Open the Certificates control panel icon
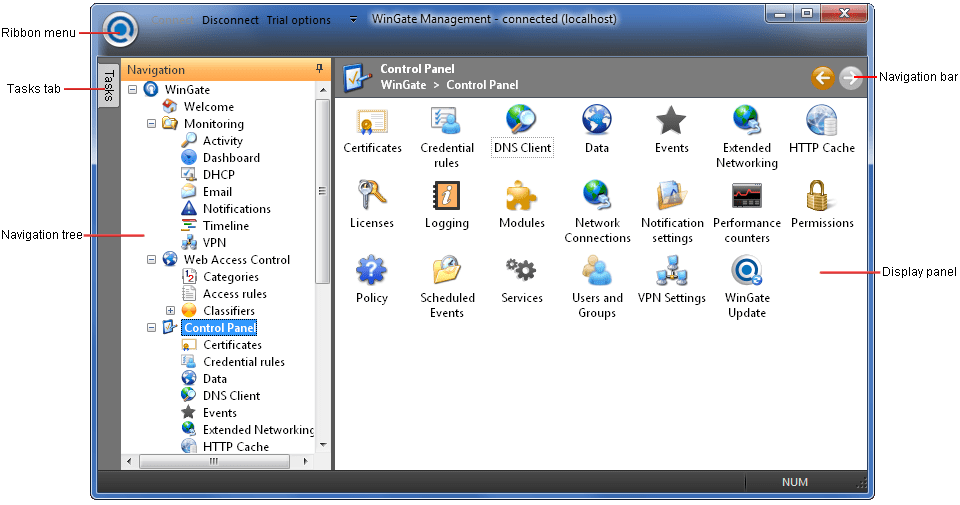Image resolution: width=960 pixels, height=505 pixels. click(372, 121)
